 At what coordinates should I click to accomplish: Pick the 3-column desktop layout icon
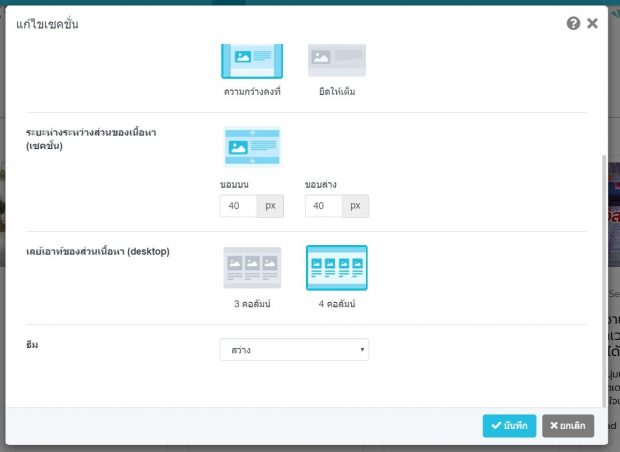coord(252,268)
